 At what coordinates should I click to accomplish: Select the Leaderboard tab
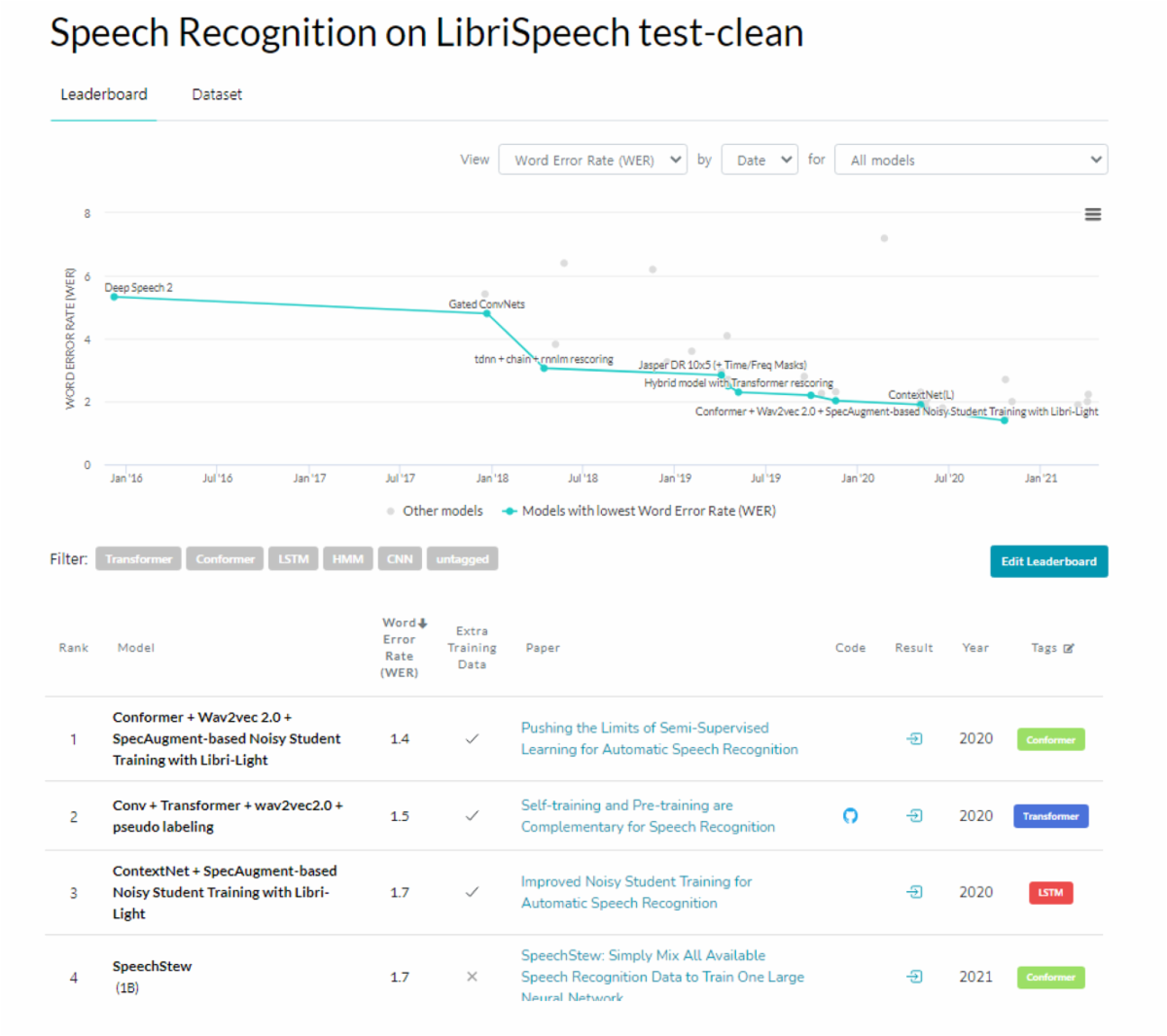[x=103, y=94]
